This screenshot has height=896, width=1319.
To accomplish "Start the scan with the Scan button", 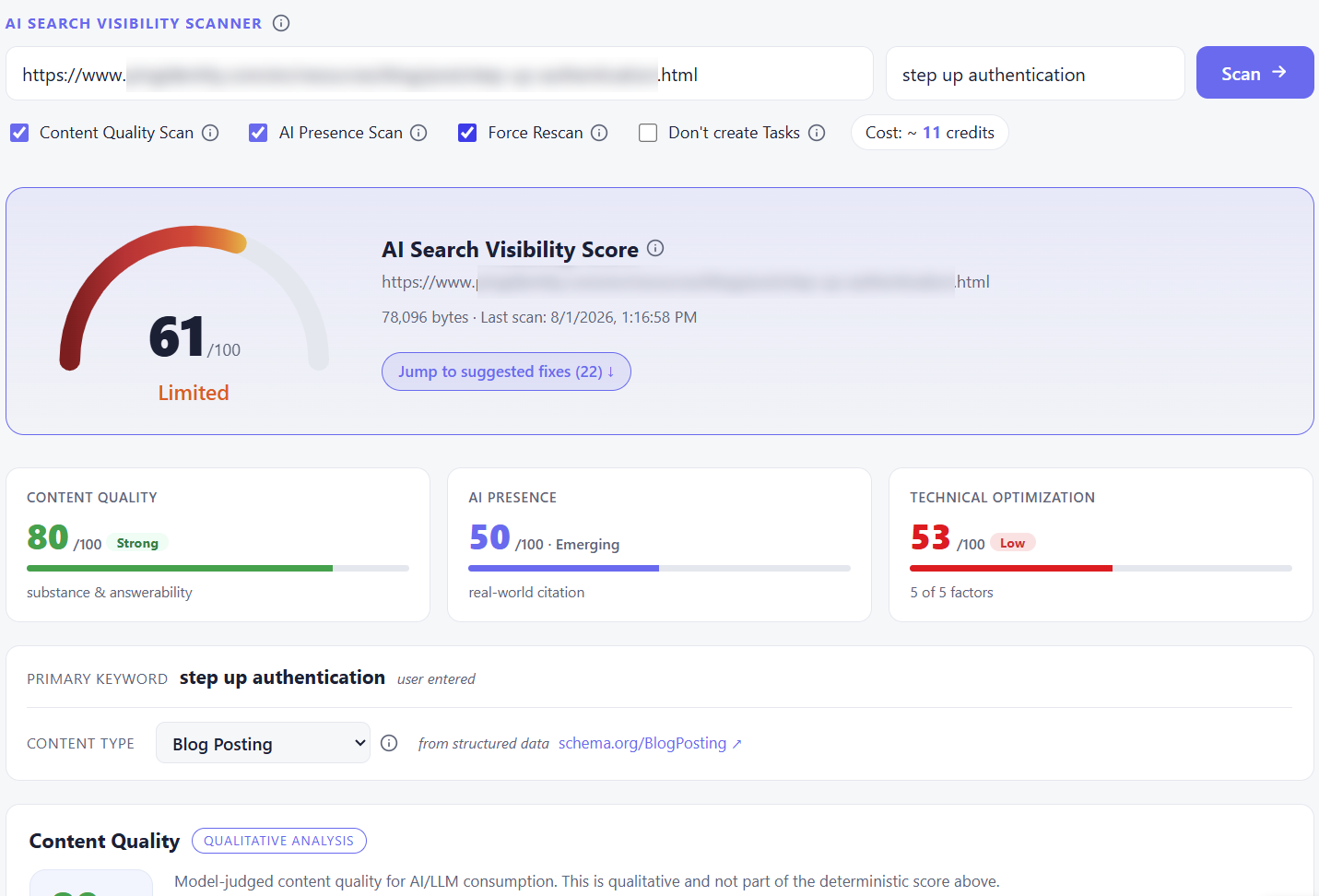I will pos(1254,73).
